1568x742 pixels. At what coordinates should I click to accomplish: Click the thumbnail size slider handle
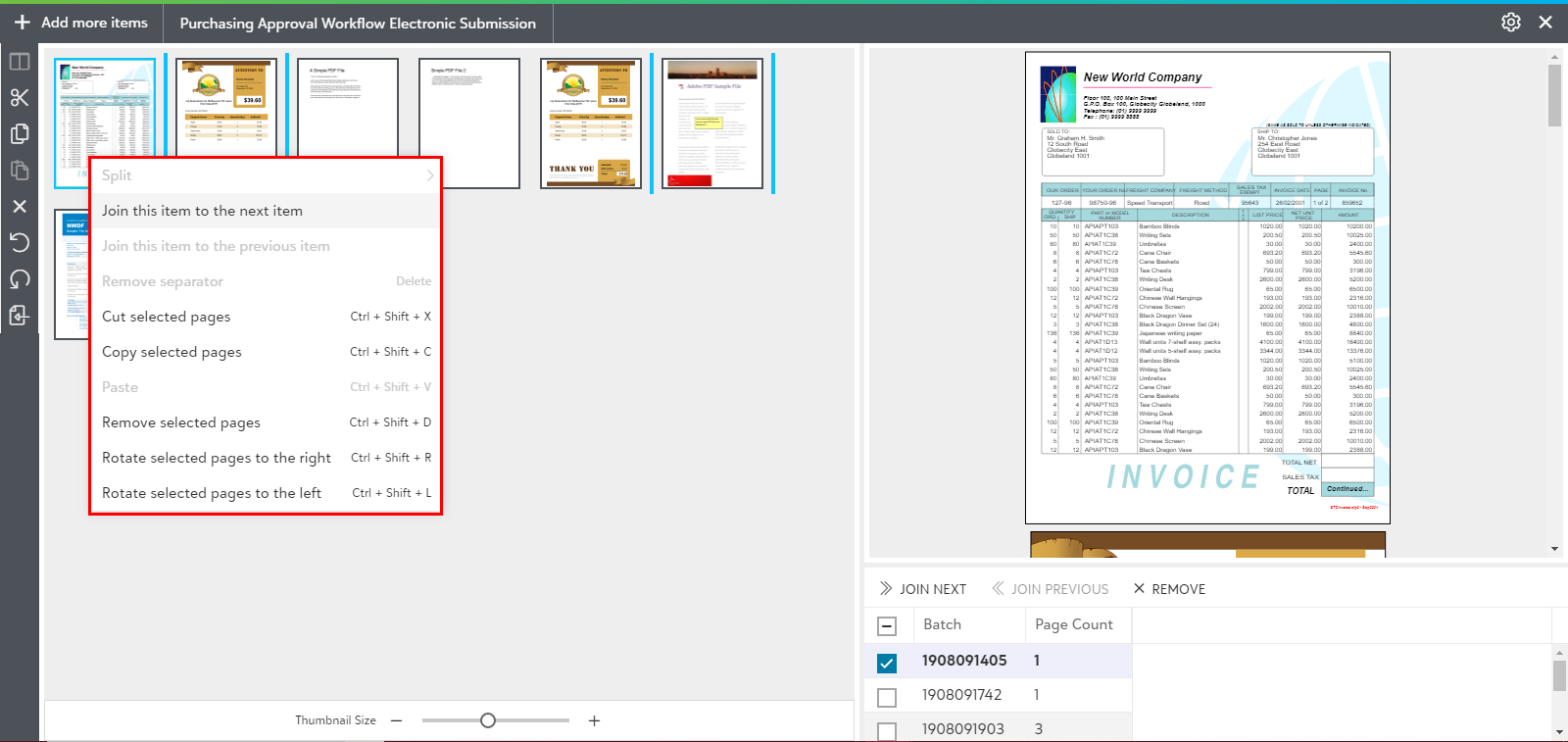tap(488, 720)
